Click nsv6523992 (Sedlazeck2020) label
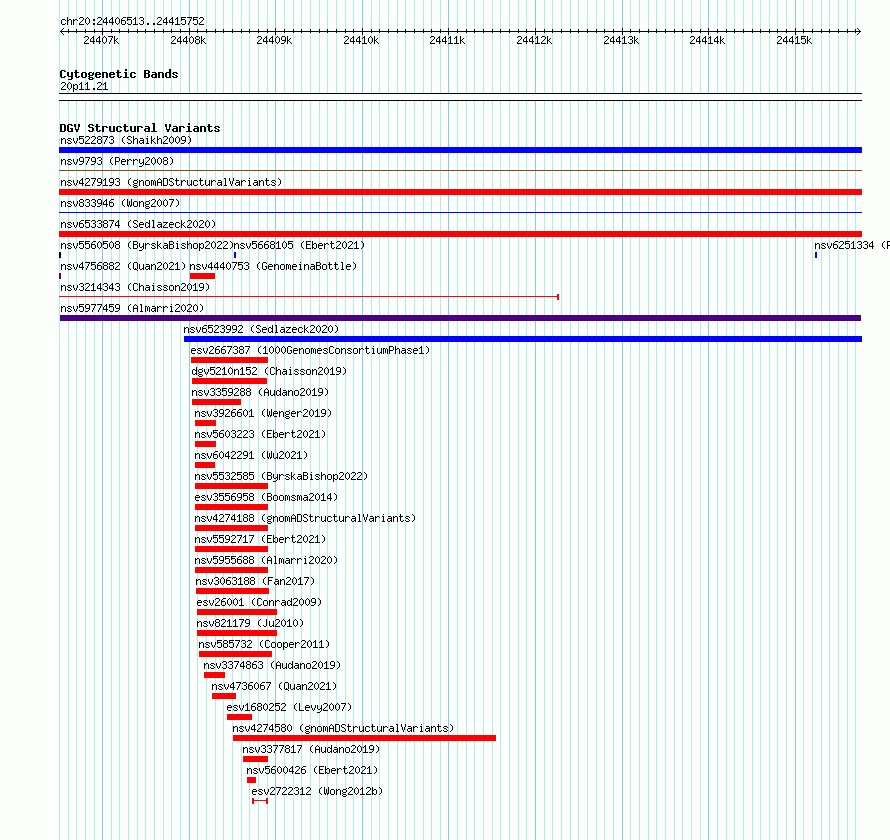The width and height of the screenshot is (890, 840). [261, 329]
